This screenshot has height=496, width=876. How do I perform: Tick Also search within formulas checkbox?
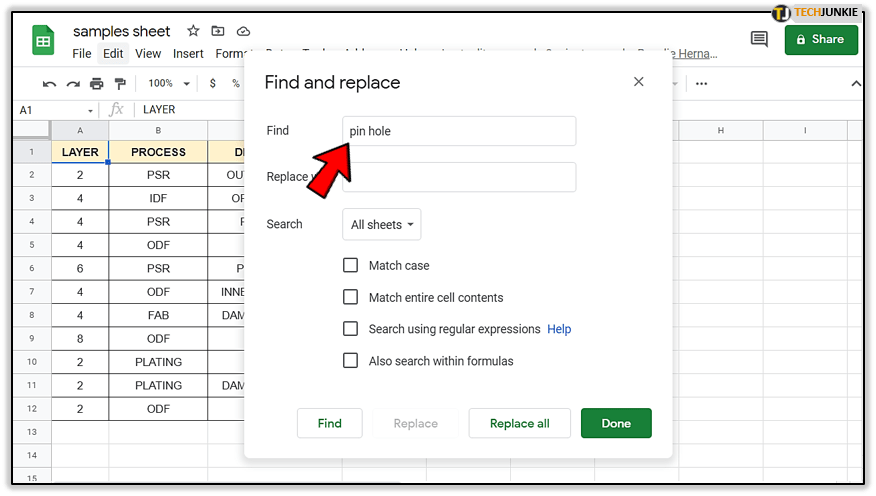[x=351, y=360]
